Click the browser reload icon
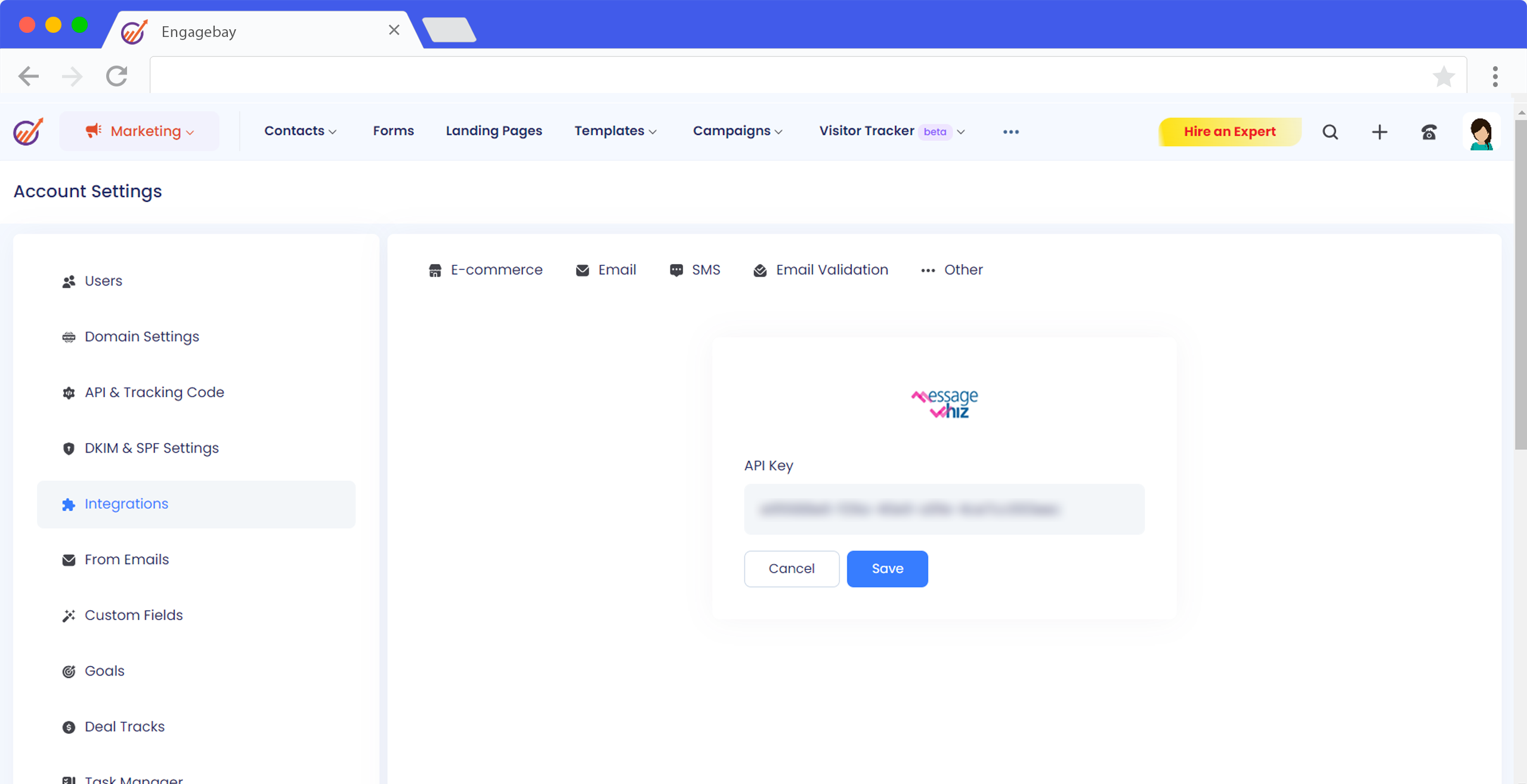 (x=117, y=76)
